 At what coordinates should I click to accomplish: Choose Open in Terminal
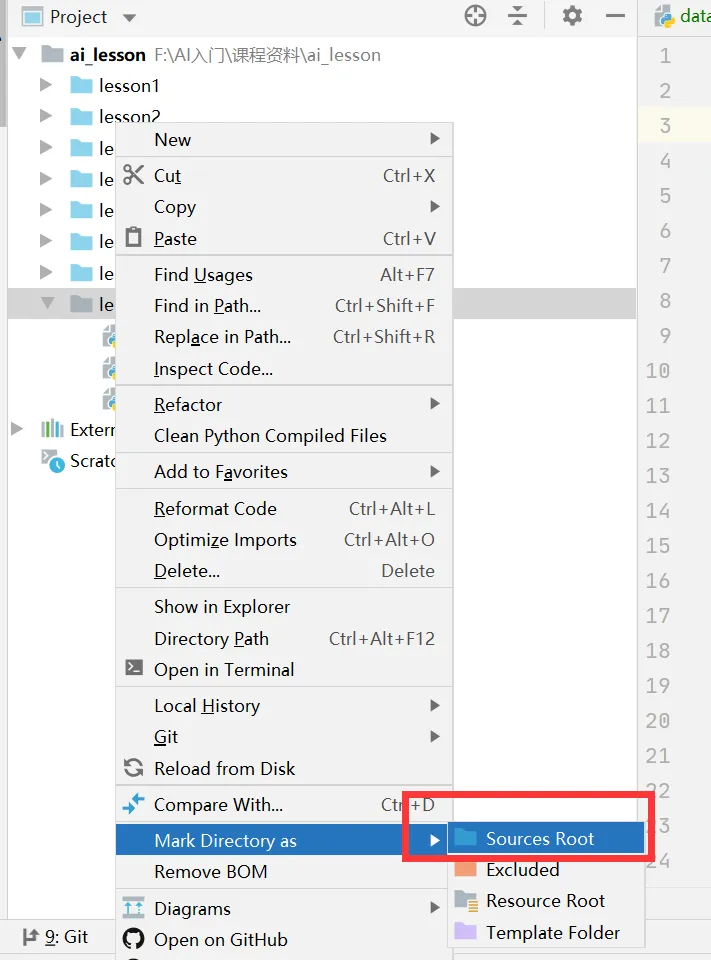pos(284,669)
